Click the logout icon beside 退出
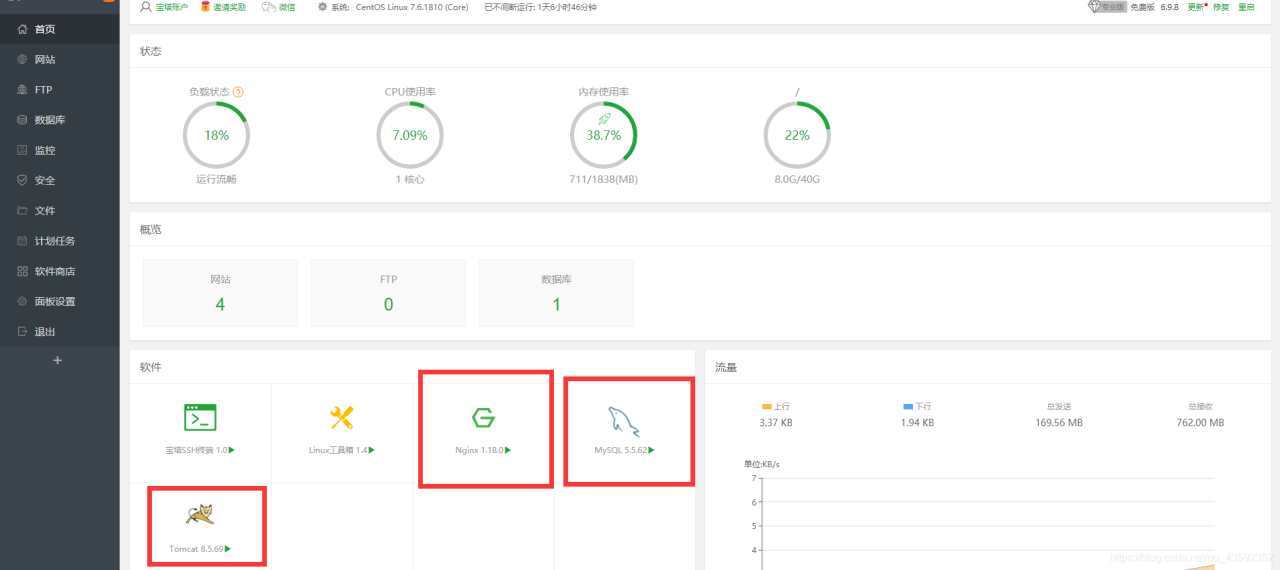This screenshot has height=570, width=1280. (x=23, y=332)
